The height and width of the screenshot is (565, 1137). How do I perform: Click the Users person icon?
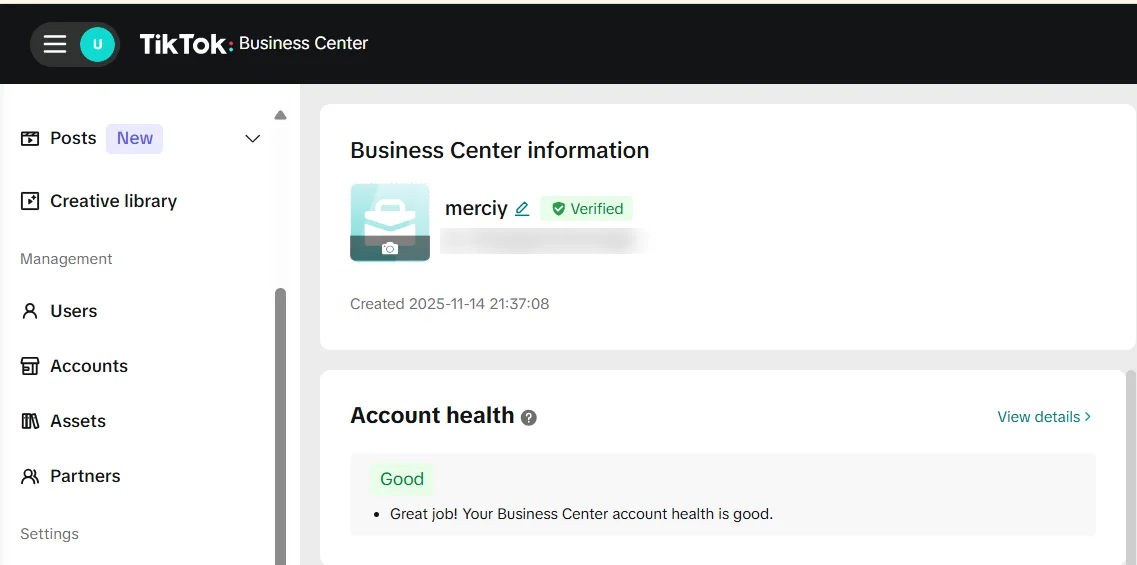30,311
